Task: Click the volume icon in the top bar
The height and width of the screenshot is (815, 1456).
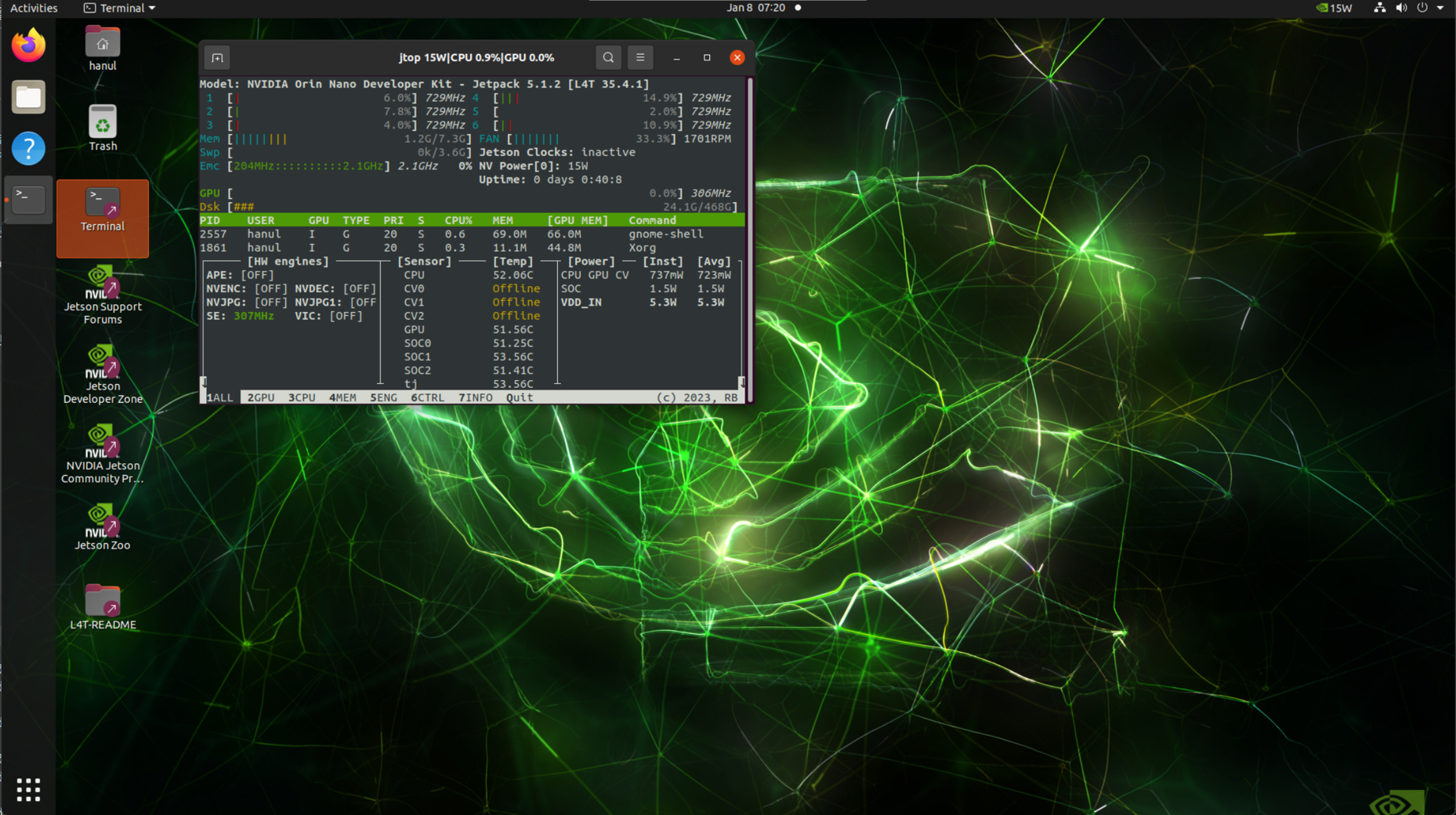Action: (x=1401, y=8)
